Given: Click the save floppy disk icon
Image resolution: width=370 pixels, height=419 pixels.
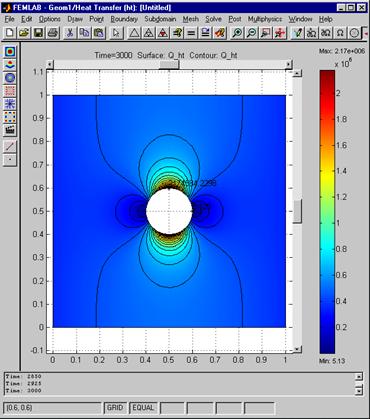Looking at the screenshot, I should point(38,33).
